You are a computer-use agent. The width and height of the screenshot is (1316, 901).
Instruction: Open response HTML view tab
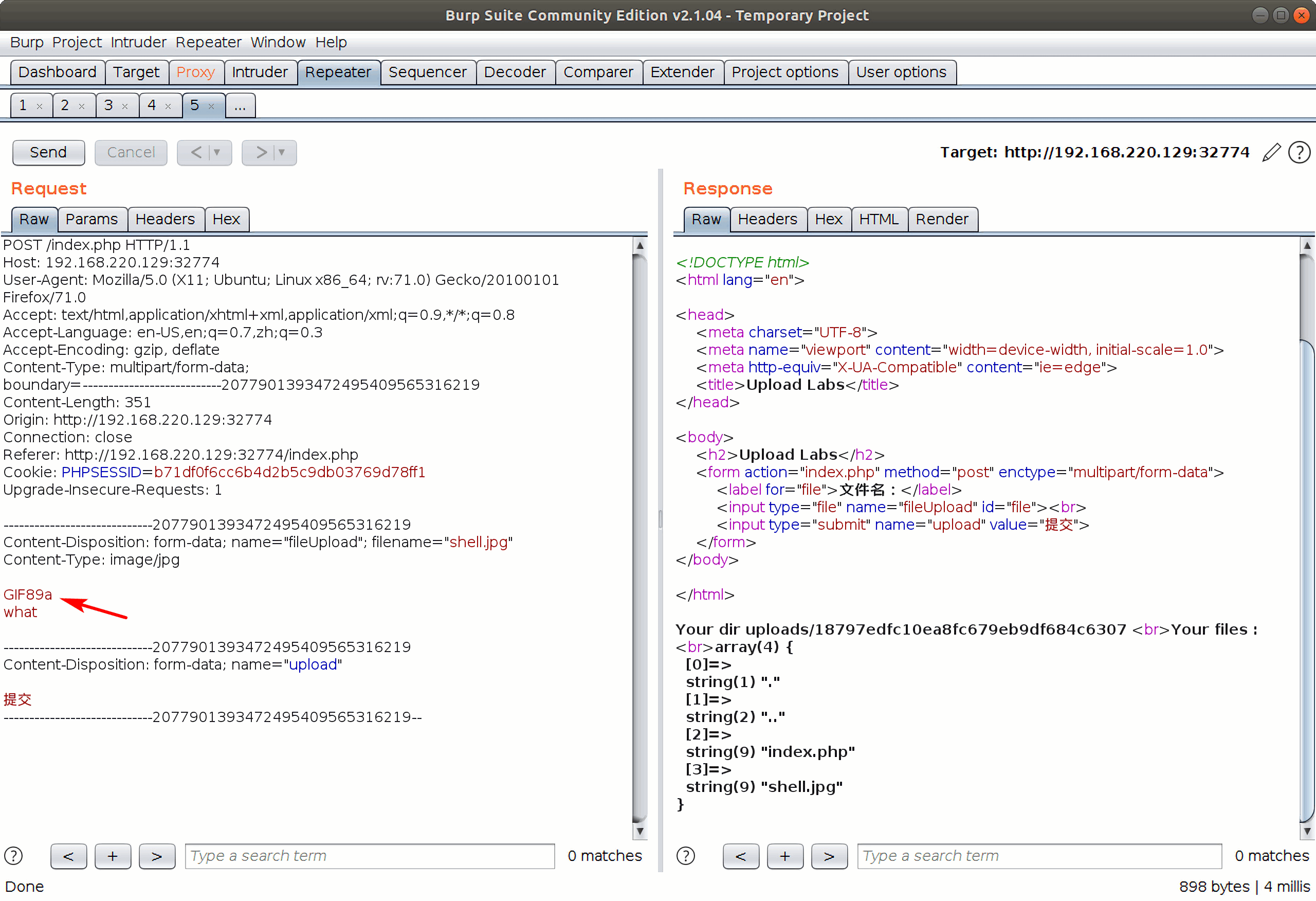(879, 219)
